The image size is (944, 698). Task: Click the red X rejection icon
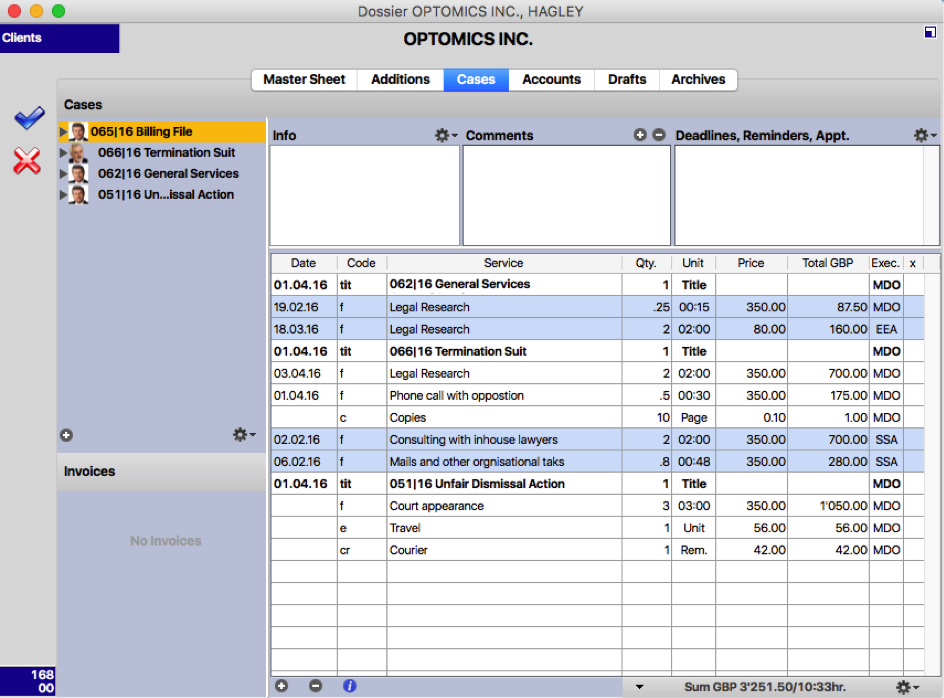click(27, 161)
